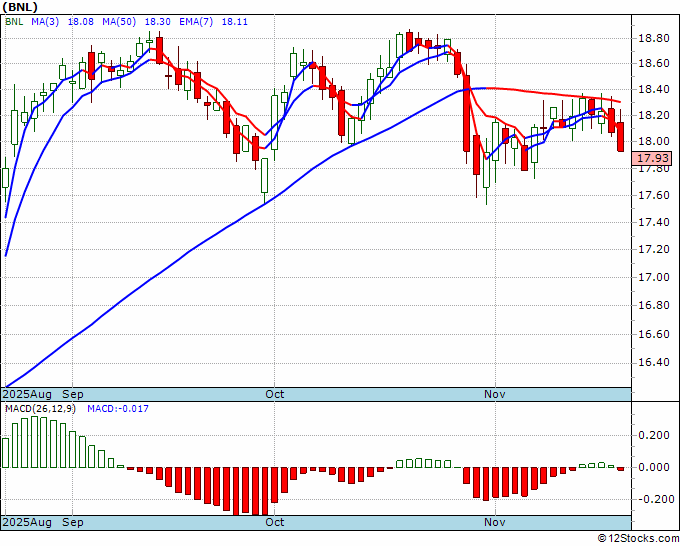Click the MACD(26,12,9) indicator label
The height and width of the screenshot is (546, 680).
(40, 409)
